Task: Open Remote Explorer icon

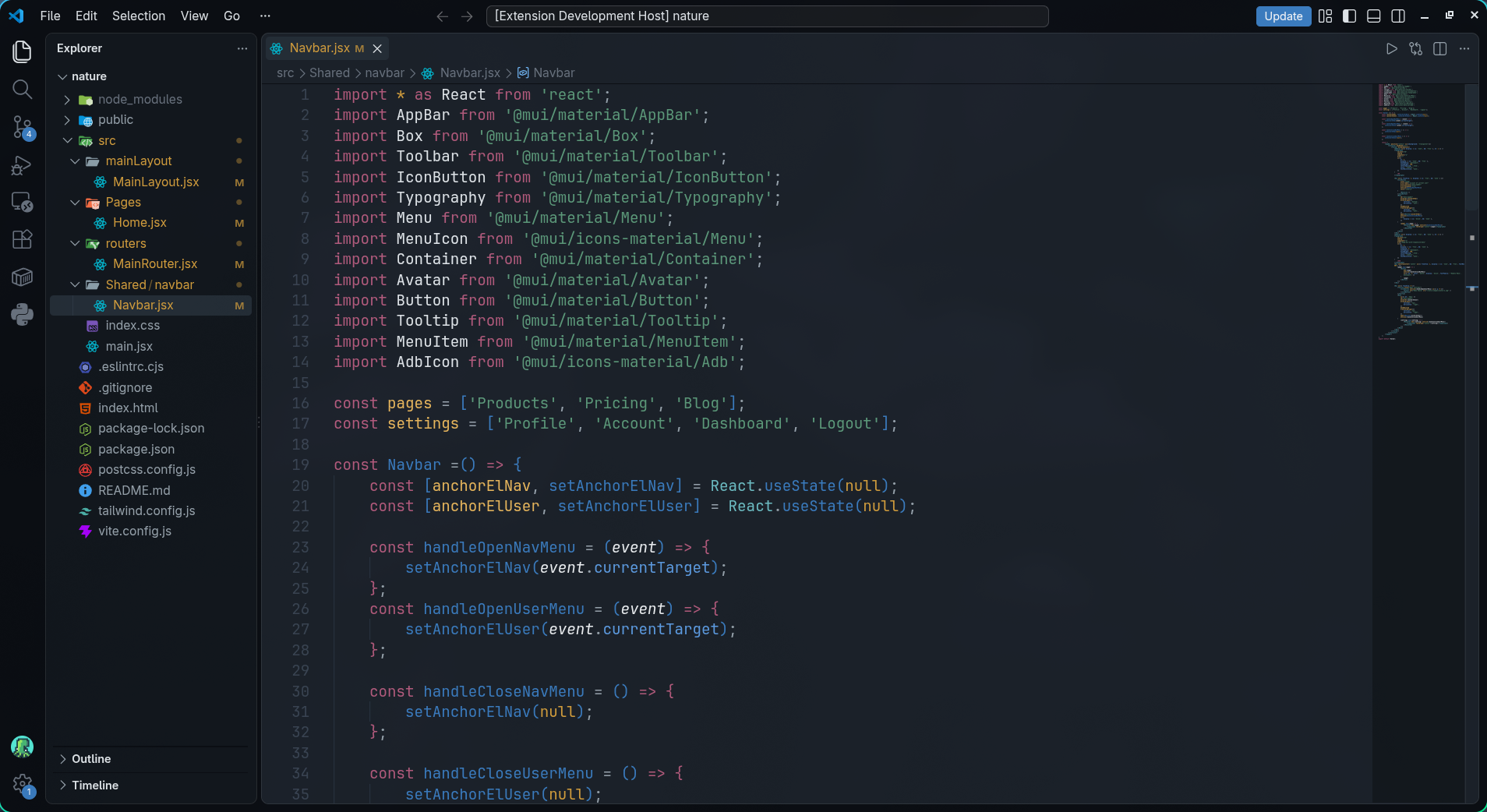Action: (23, 203)
